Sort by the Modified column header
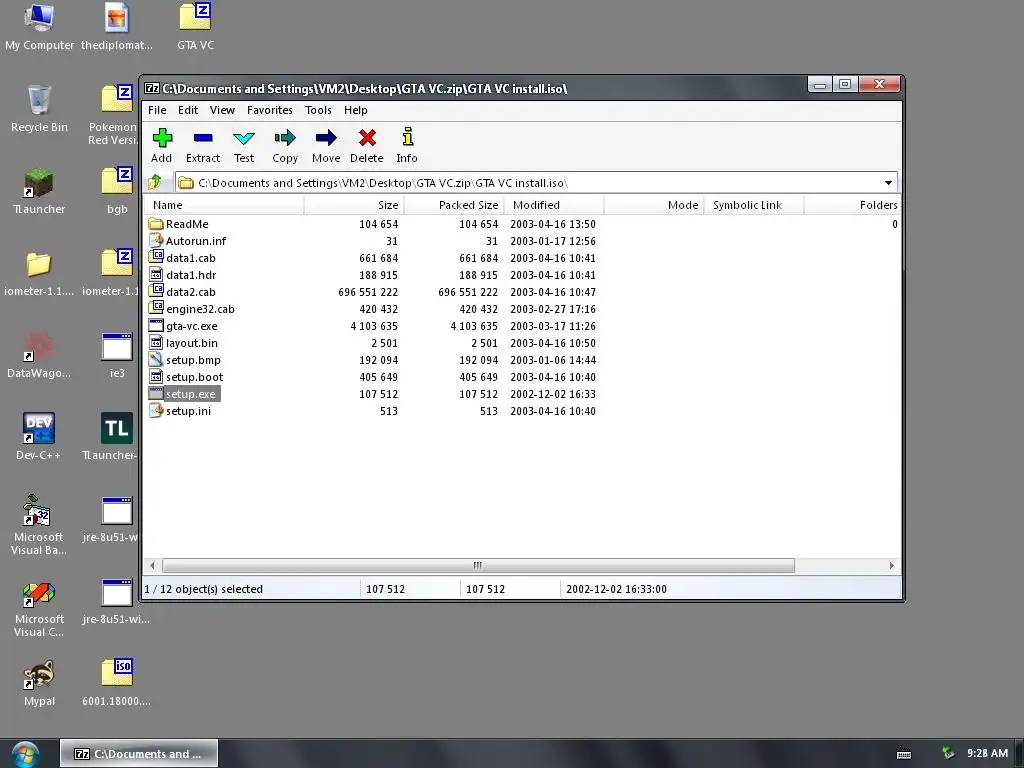This screenshot has width=1024, height=768. point(554,205)
